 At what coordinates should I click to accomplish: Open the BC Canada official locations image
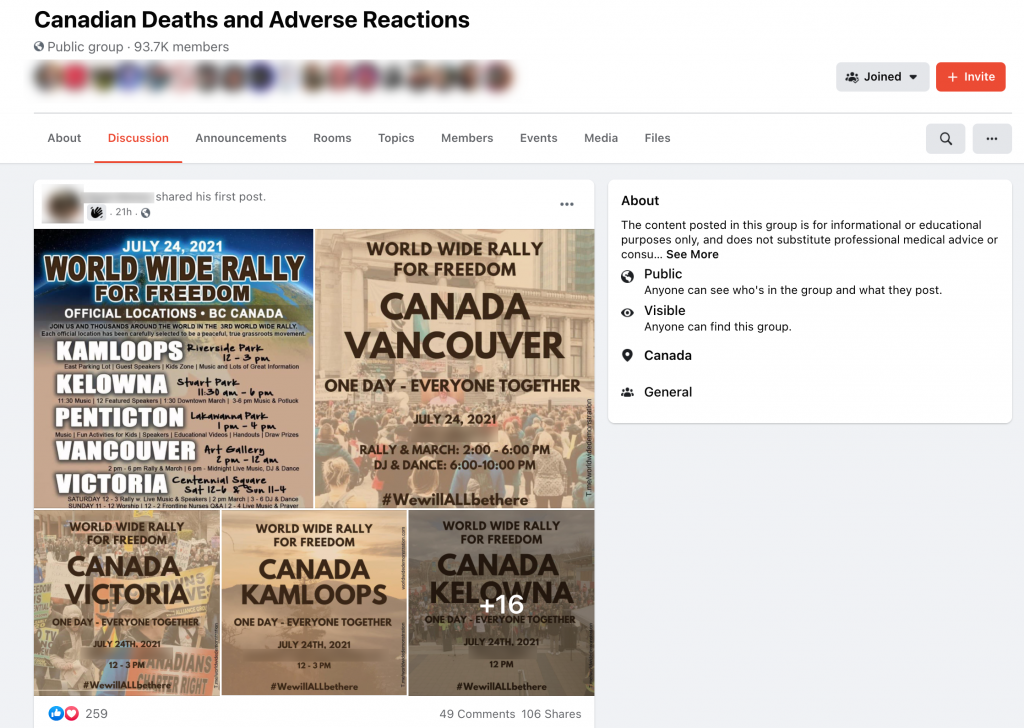[x=174, y=368]
